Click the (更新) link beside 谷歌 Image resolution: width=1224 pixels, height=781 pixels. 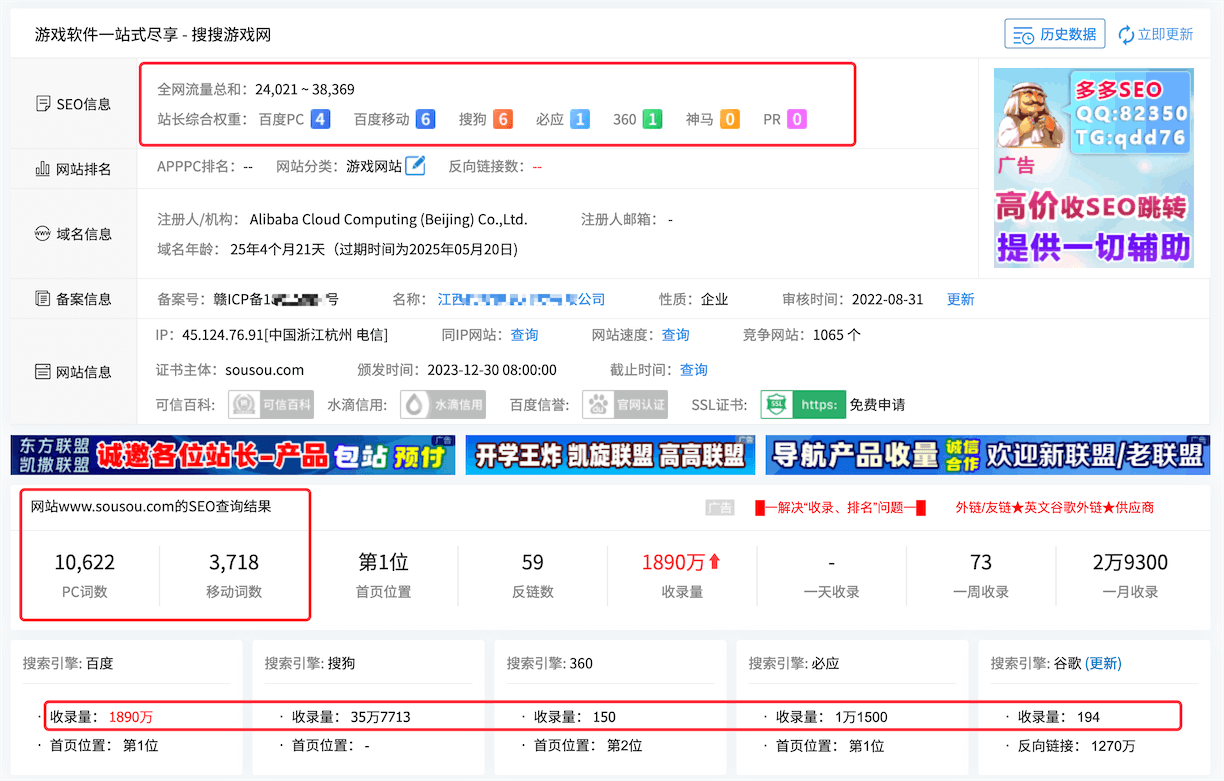click(x=1103, y=663)
